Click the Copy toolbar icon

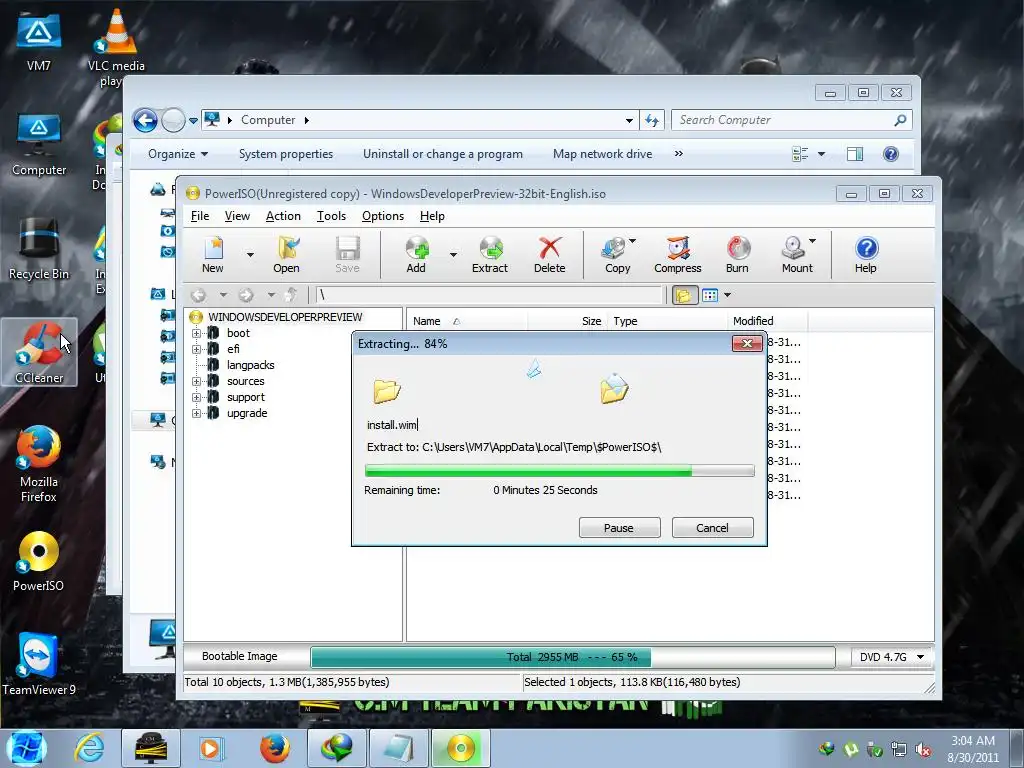[x=616, y=254]
